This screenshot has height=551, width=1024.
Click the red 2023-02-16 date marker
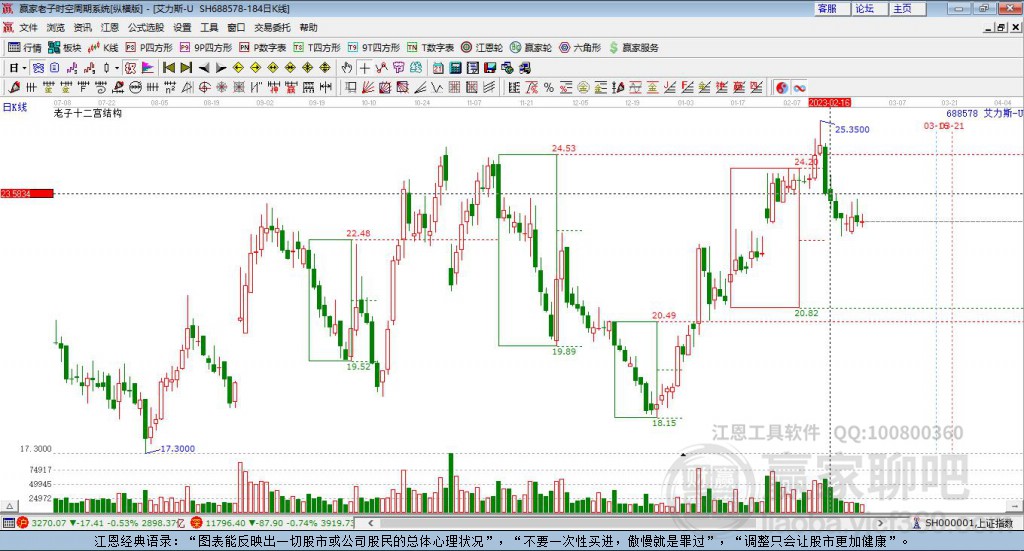[829, 103]
